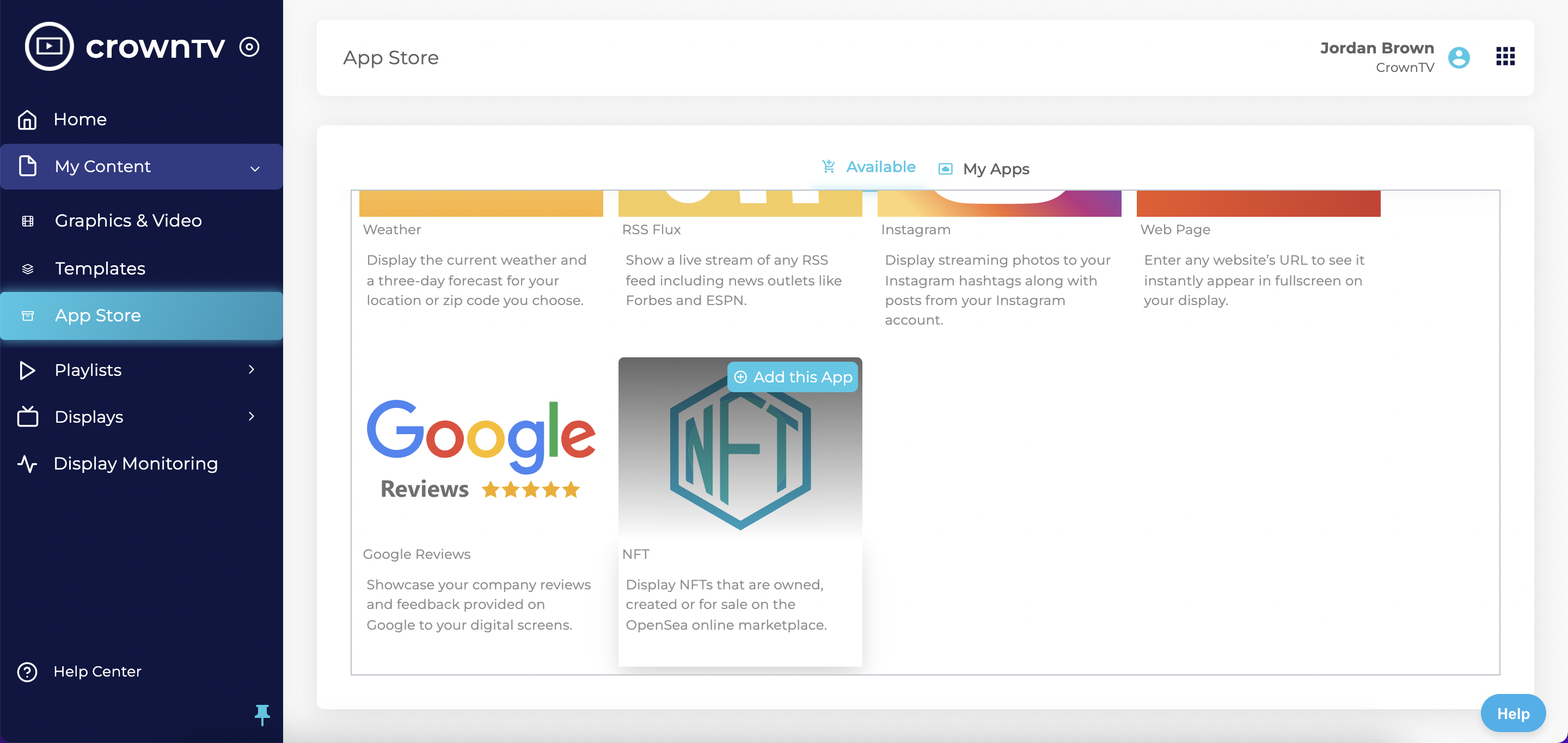Click the target icon beside CrownTV logo
The width and height of the screenshot is (1568, 743).
(x=249, y=47)
